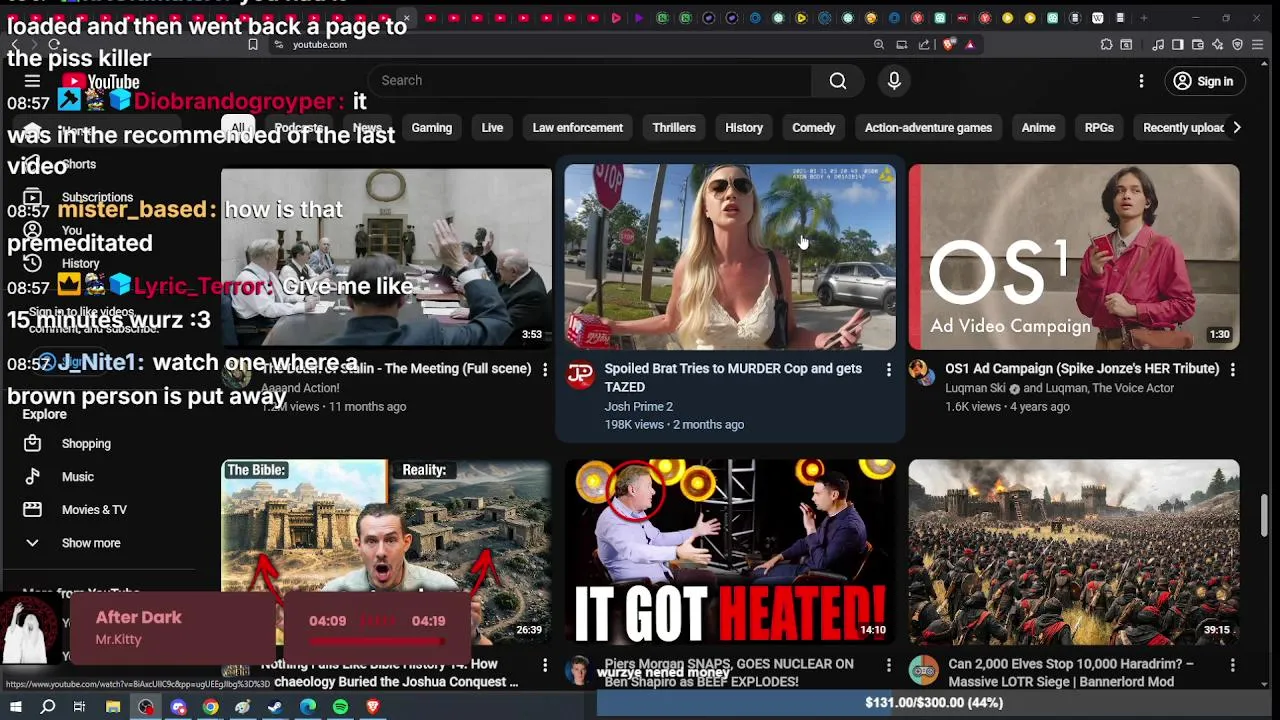
Task: Open Josh Prime 2 channel link
Action: 638,407
